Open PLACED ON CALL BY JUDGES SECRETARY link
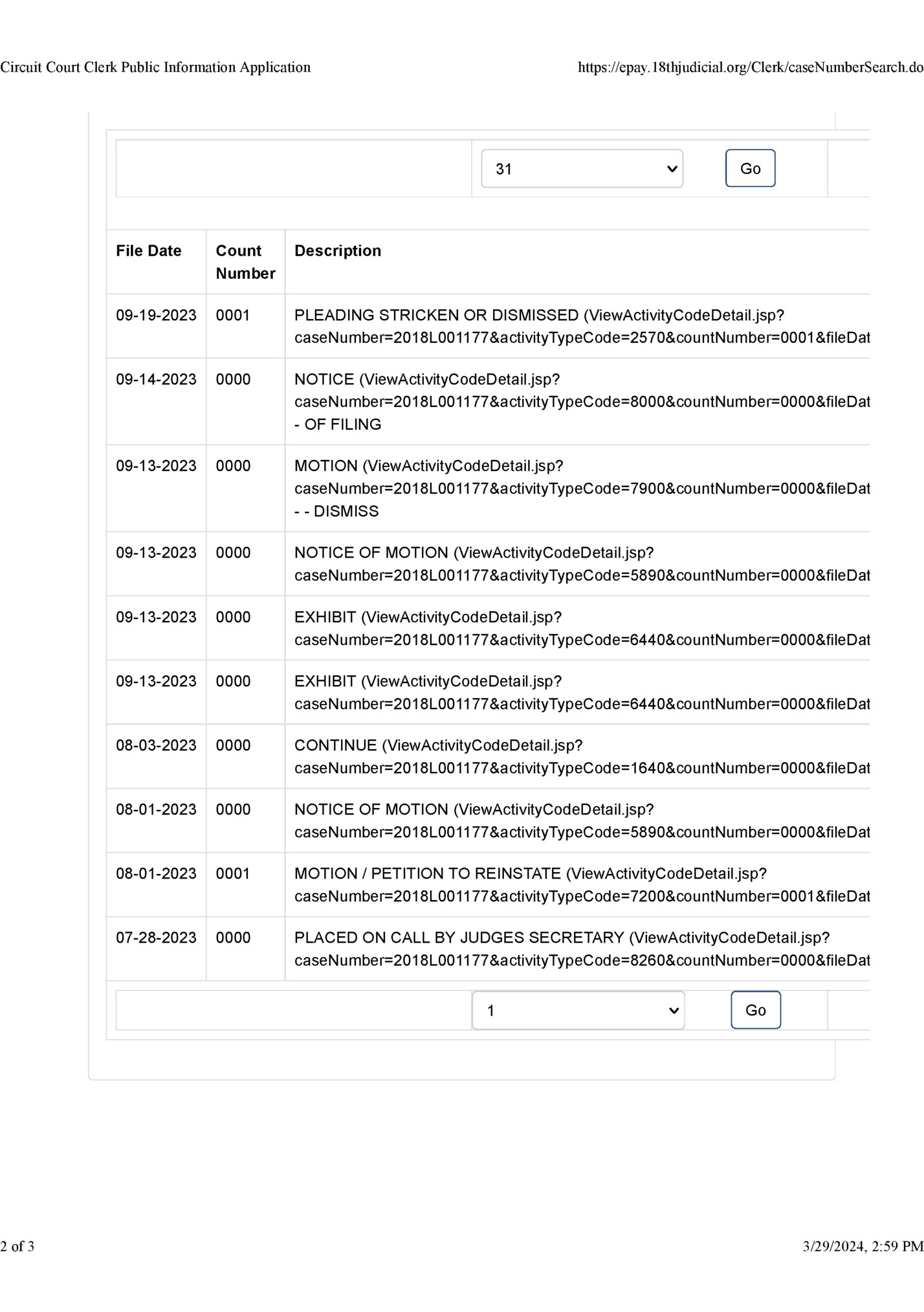Viewport: 924px width, 1312px height. [582, 948]
